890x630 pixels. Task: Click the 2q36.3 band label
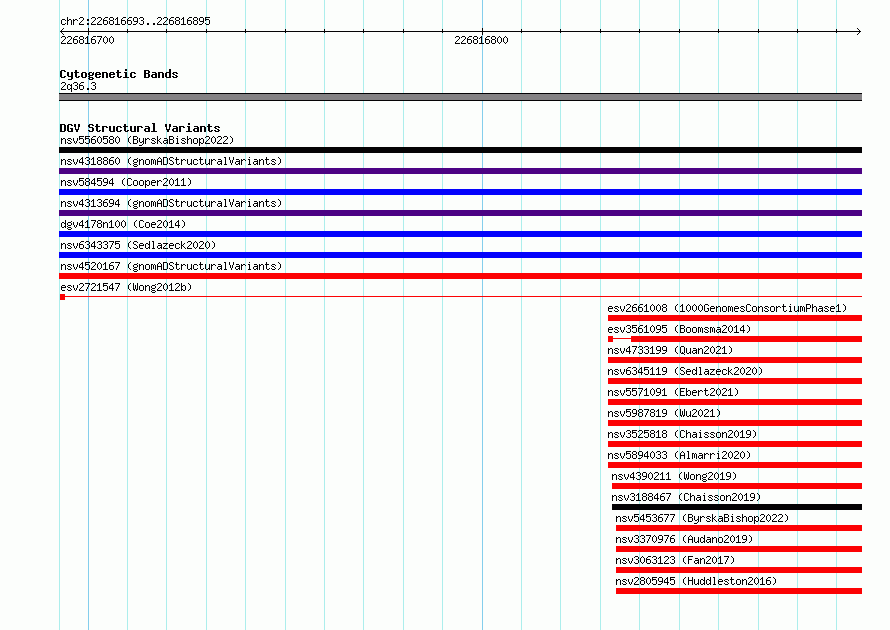click(x=78, y=86)
